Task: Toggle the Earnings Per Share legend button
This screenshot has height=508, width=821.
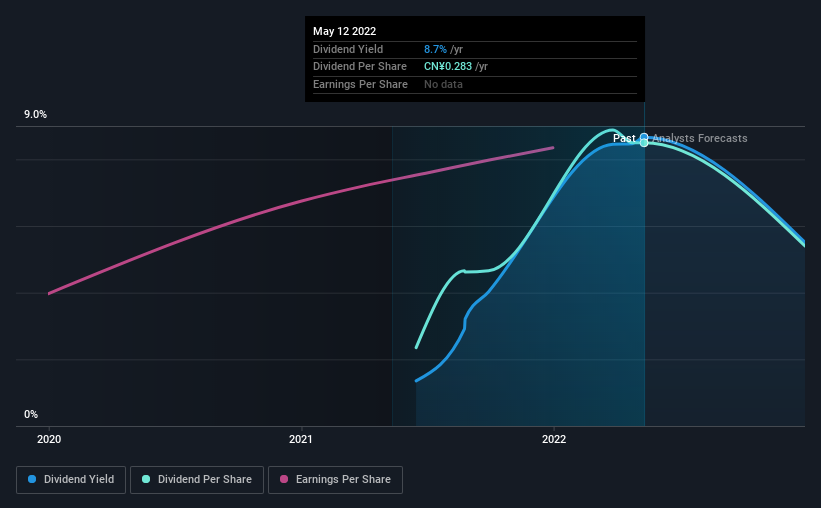Action: [x=335, y=480]
